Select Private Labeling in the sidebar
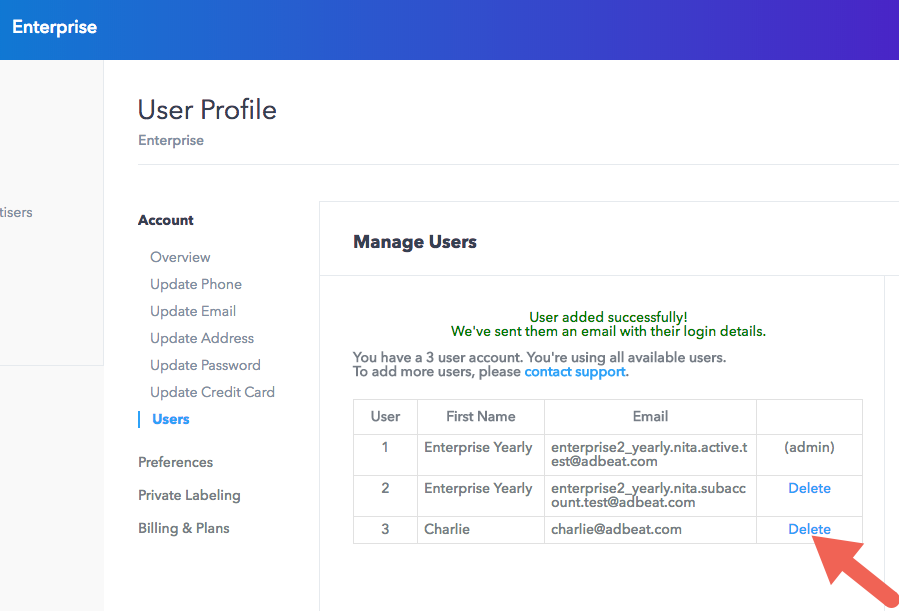The image size is (899, 611). point(189,495)
